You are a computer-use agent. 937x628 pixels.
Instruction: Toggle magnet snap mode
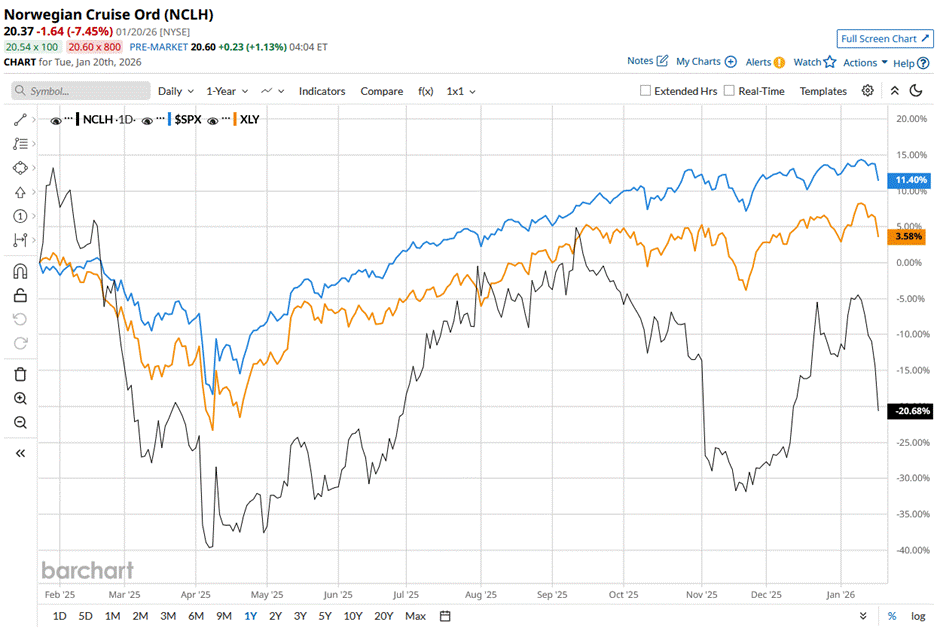(20, 272)
